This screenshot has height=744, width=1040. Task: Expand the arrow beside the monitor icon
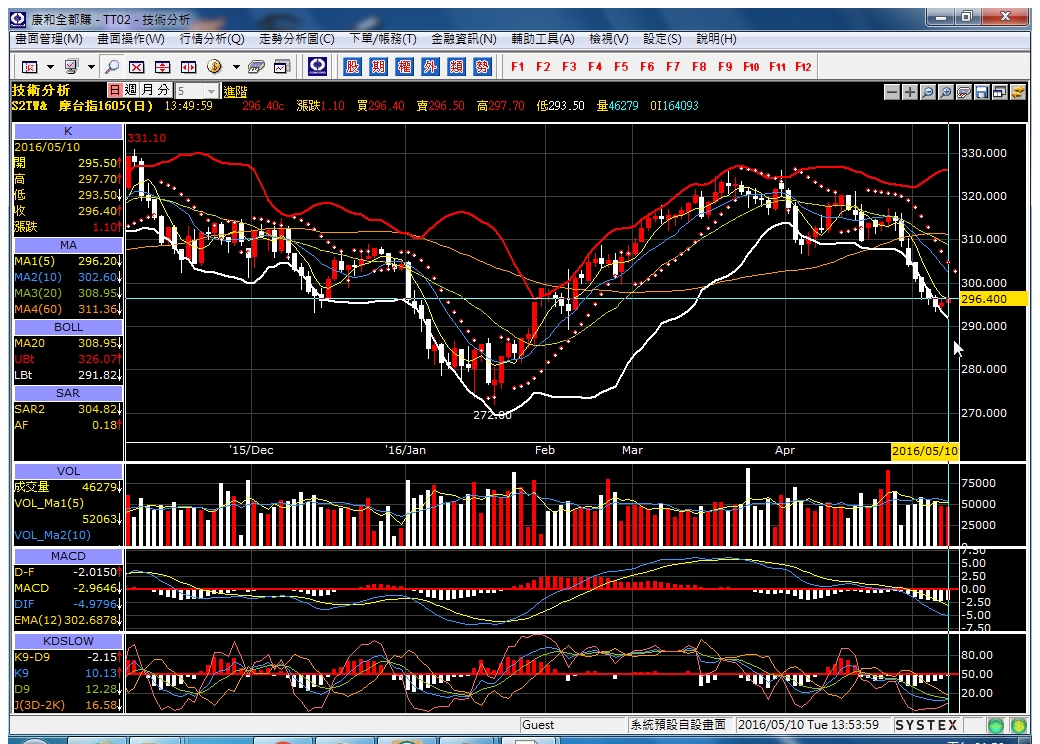pos(92,66)
